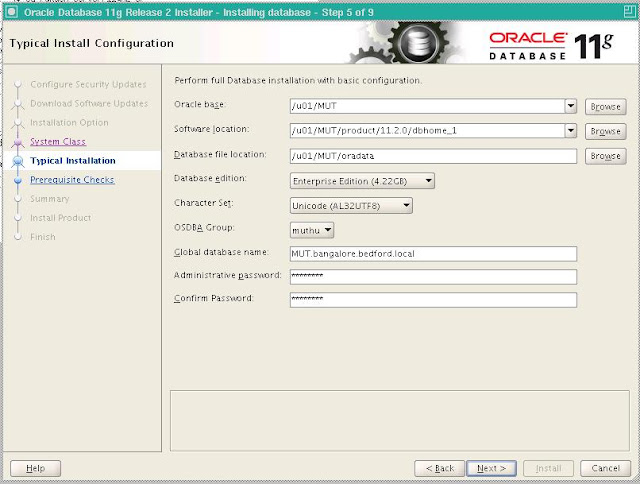Click the Typical Install Configuration heading

91,43
